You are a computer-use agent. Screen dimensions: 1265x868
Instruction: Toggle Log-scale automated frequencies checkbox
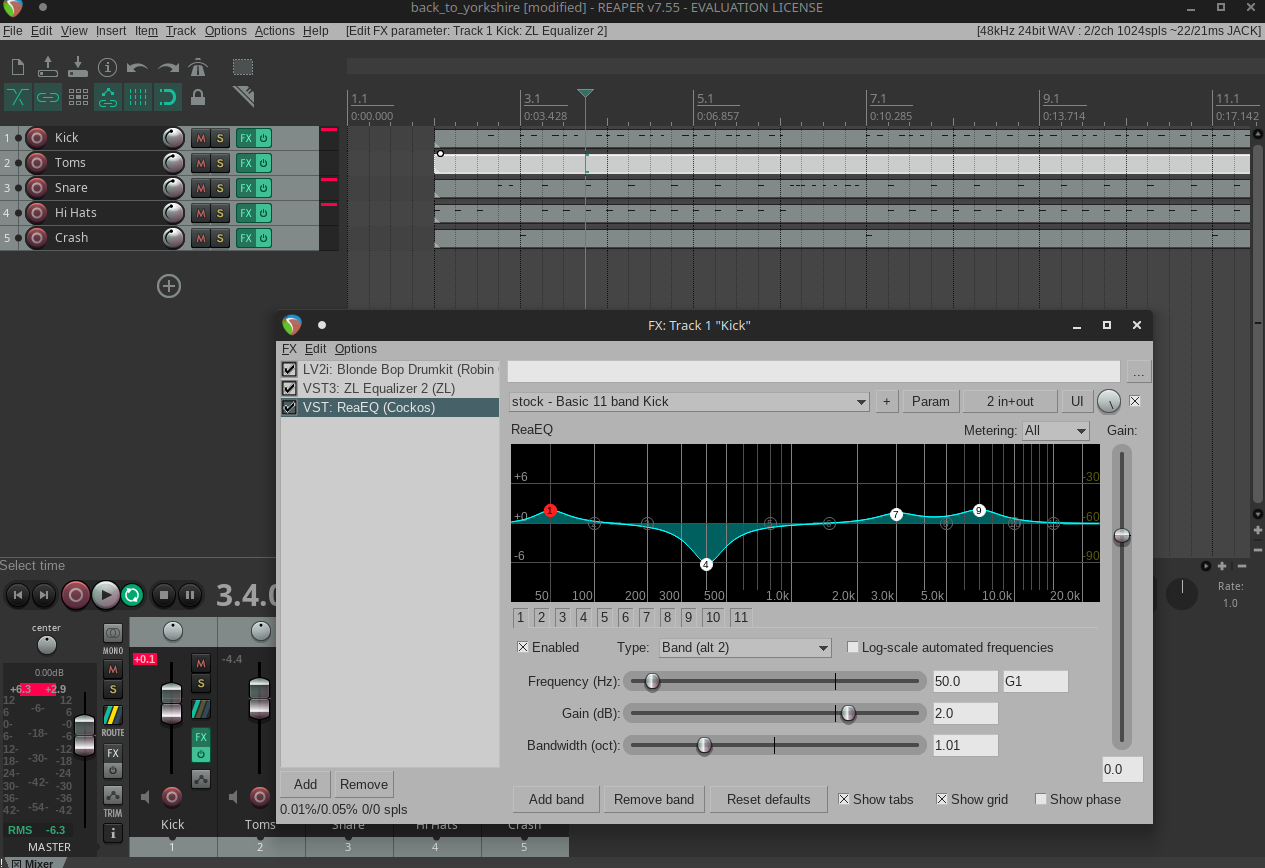853,647
